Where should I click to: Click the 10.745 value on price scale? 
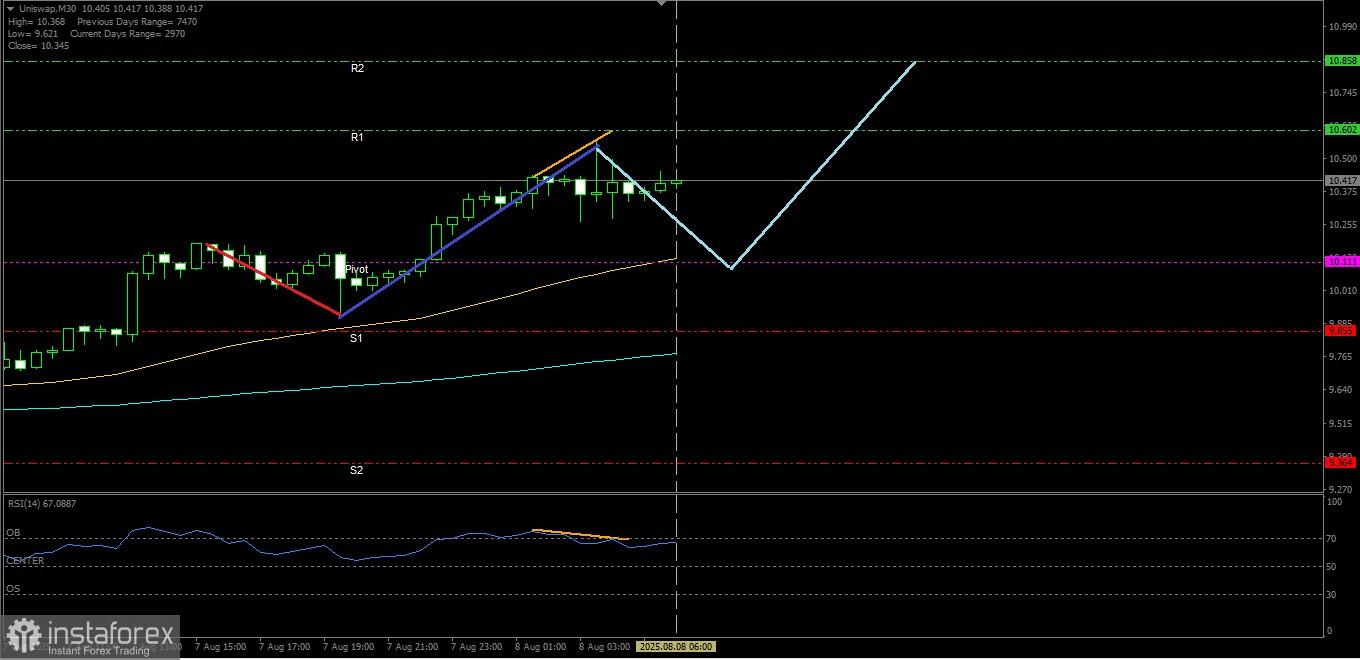click(x=1341, y=93)
